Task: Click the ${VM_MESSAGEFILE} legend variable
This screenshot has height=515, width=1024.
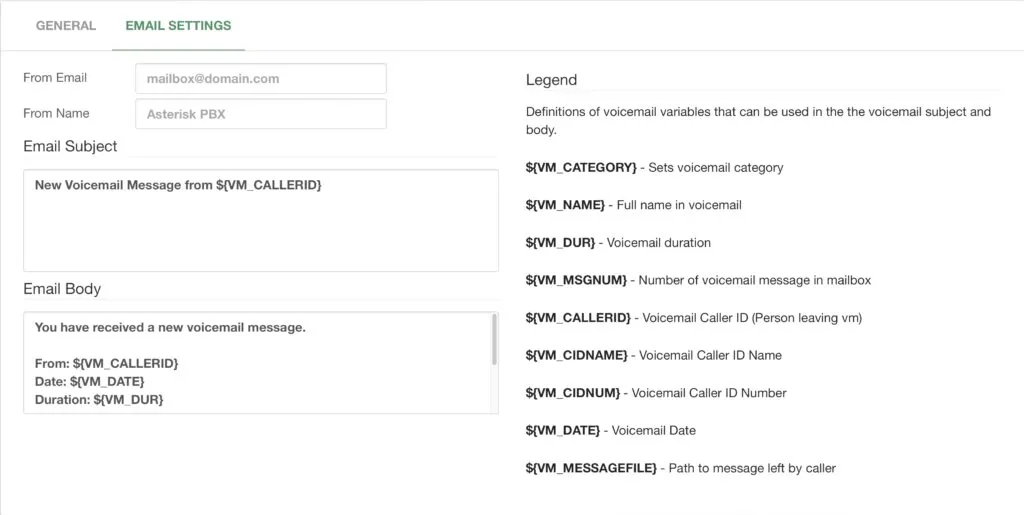Action: click(591, 468)
